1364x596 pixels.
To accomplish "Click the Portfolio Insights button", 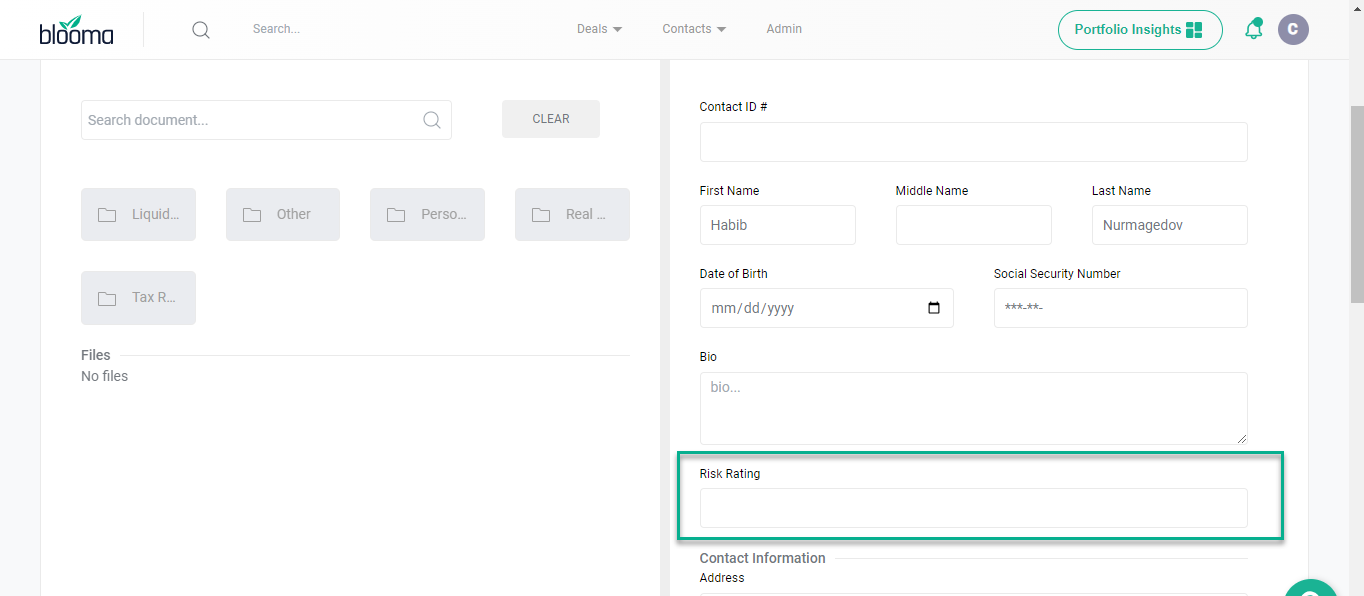I will [x=1139, y=30].
